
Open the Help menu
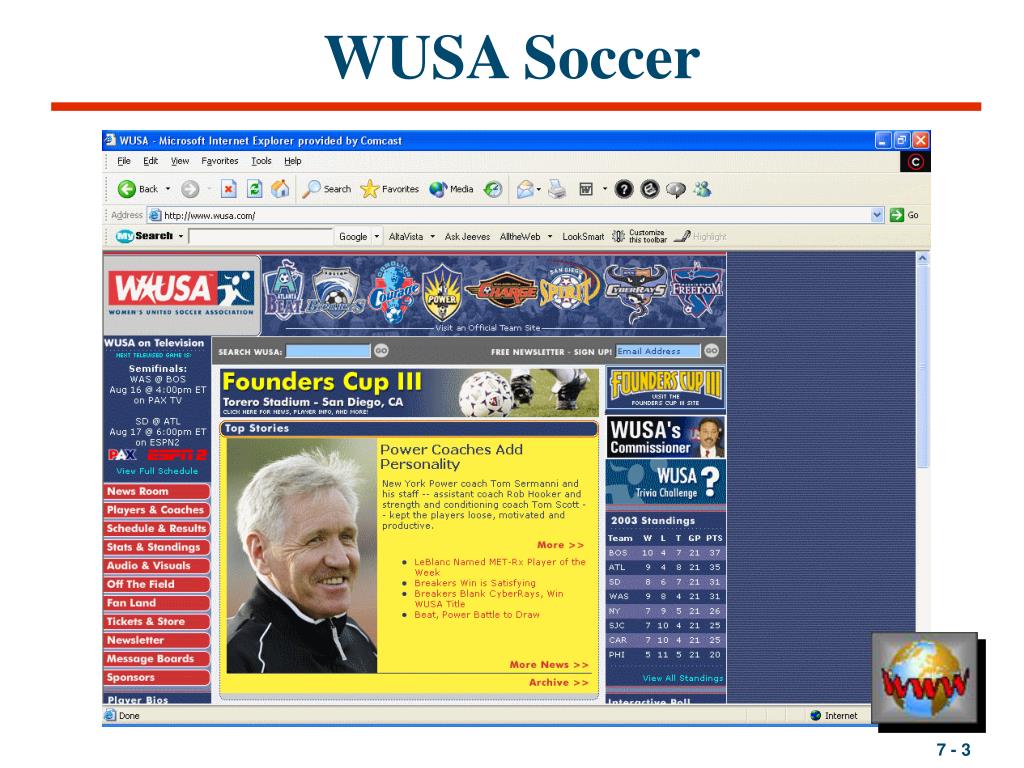pyautogui.click(x=293, y=161)
